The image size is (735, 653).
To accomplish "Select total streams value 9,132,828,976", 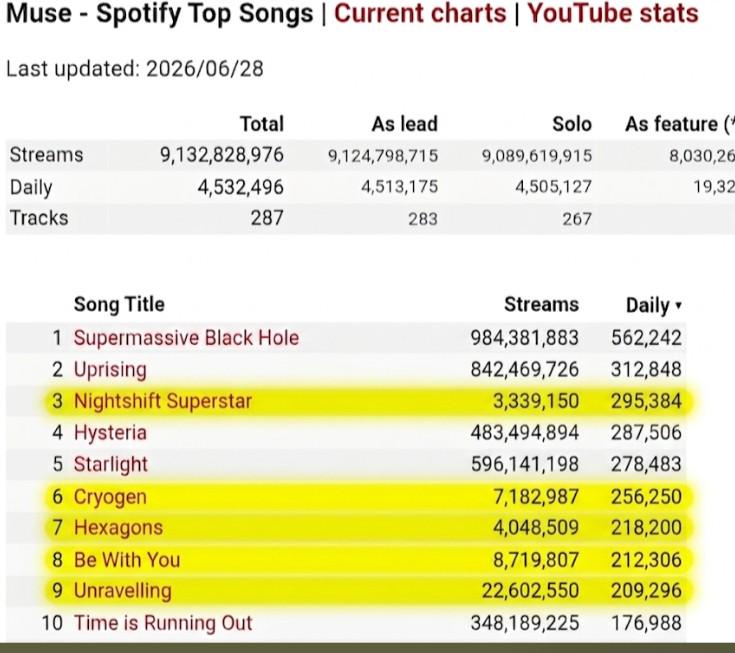I will (222, 155).
